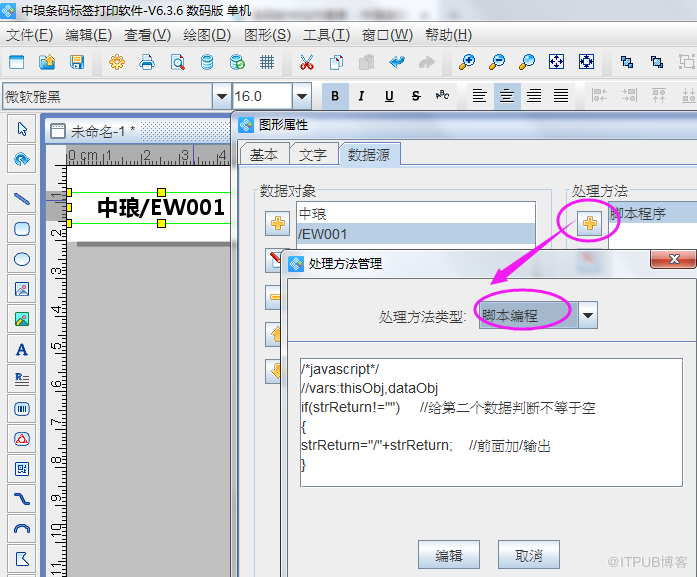Toggle Italic formatting
Image resolution: width=697 pixels, height=577 pixels.
[x=361, y=96]
